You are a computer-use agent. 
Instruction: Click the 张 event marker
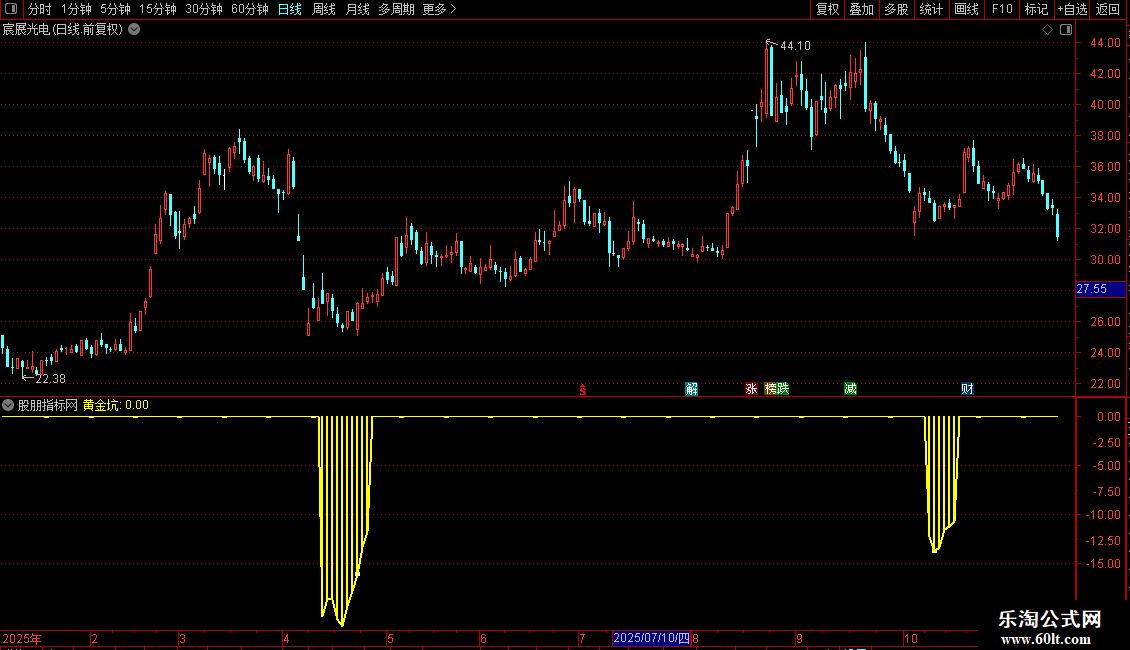[x=751, y=389]
